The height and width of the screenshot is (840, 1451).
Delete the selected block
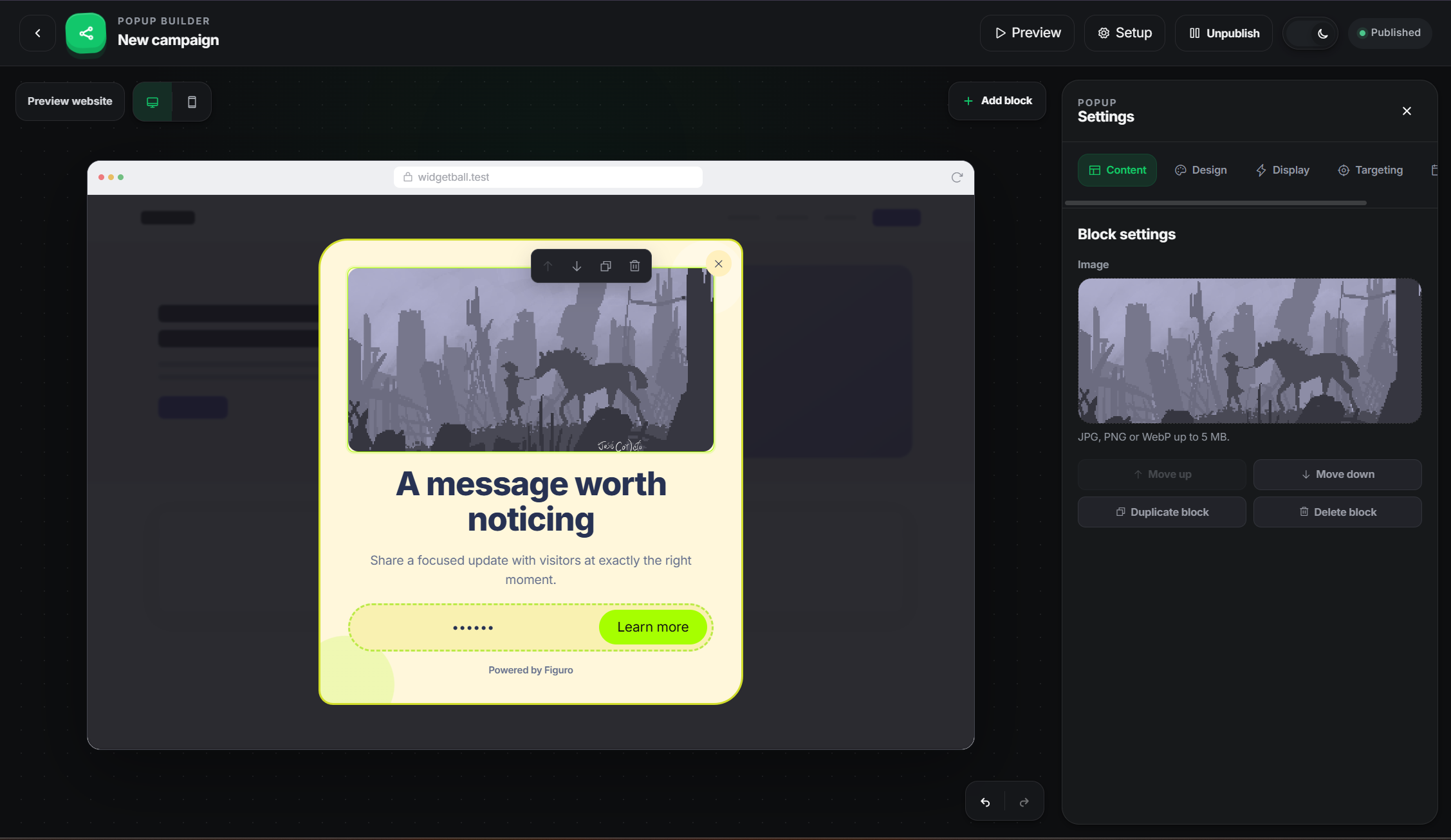(x=1338, y=512)
